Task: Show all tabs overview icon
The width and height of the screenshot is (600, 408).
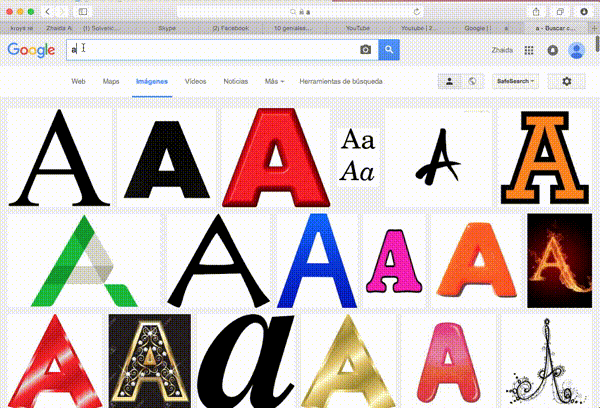Action: click(560, 12)
